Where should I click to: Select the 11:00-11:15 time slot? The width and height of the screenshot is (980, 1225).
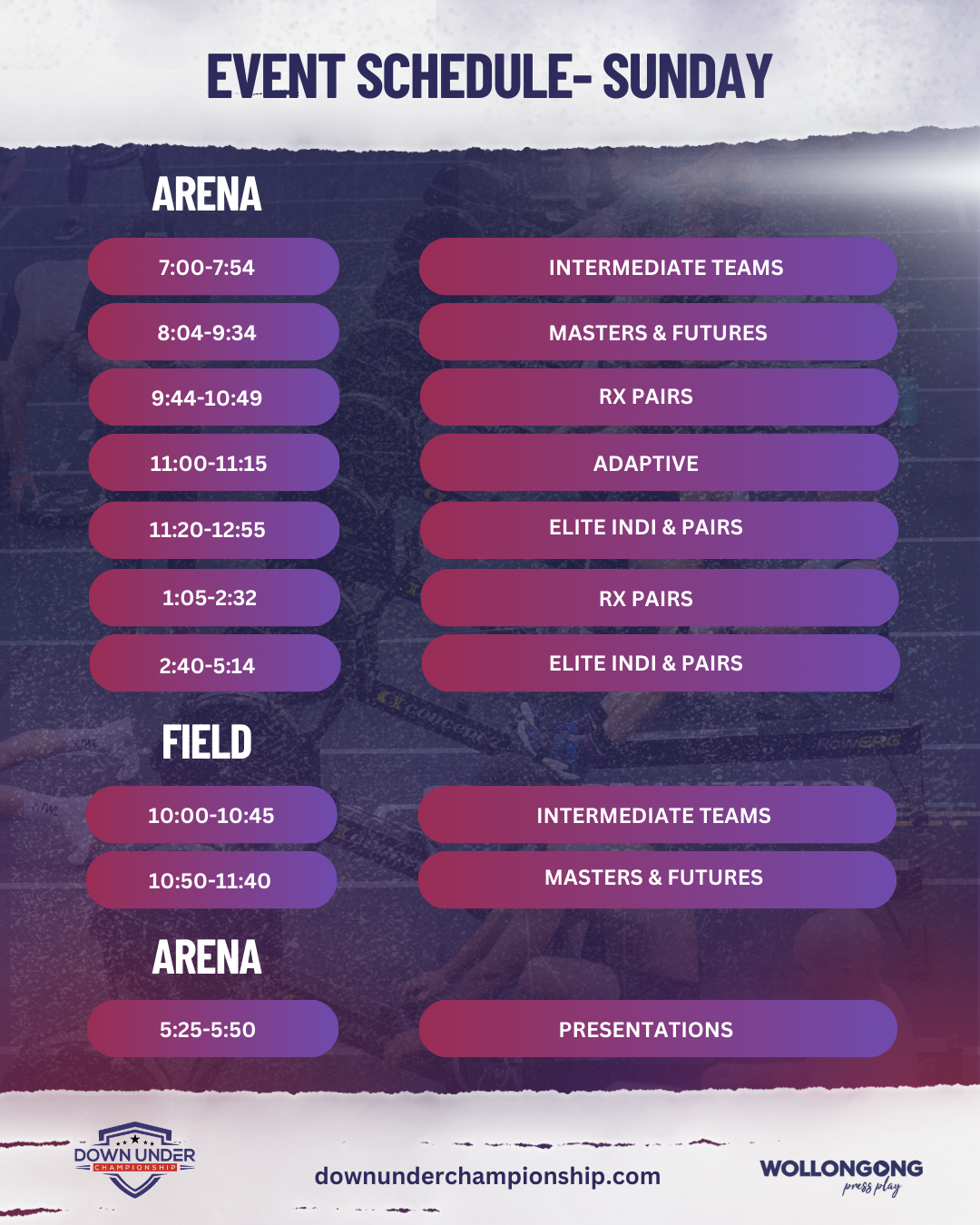[213, 463]
